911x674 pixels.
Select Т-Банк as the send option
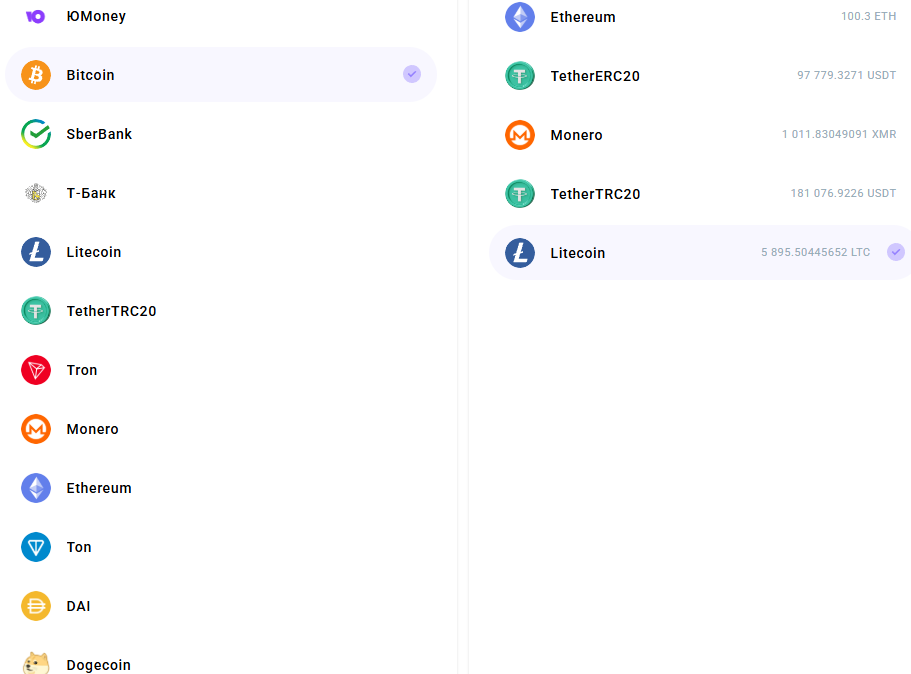coord(91,193)
